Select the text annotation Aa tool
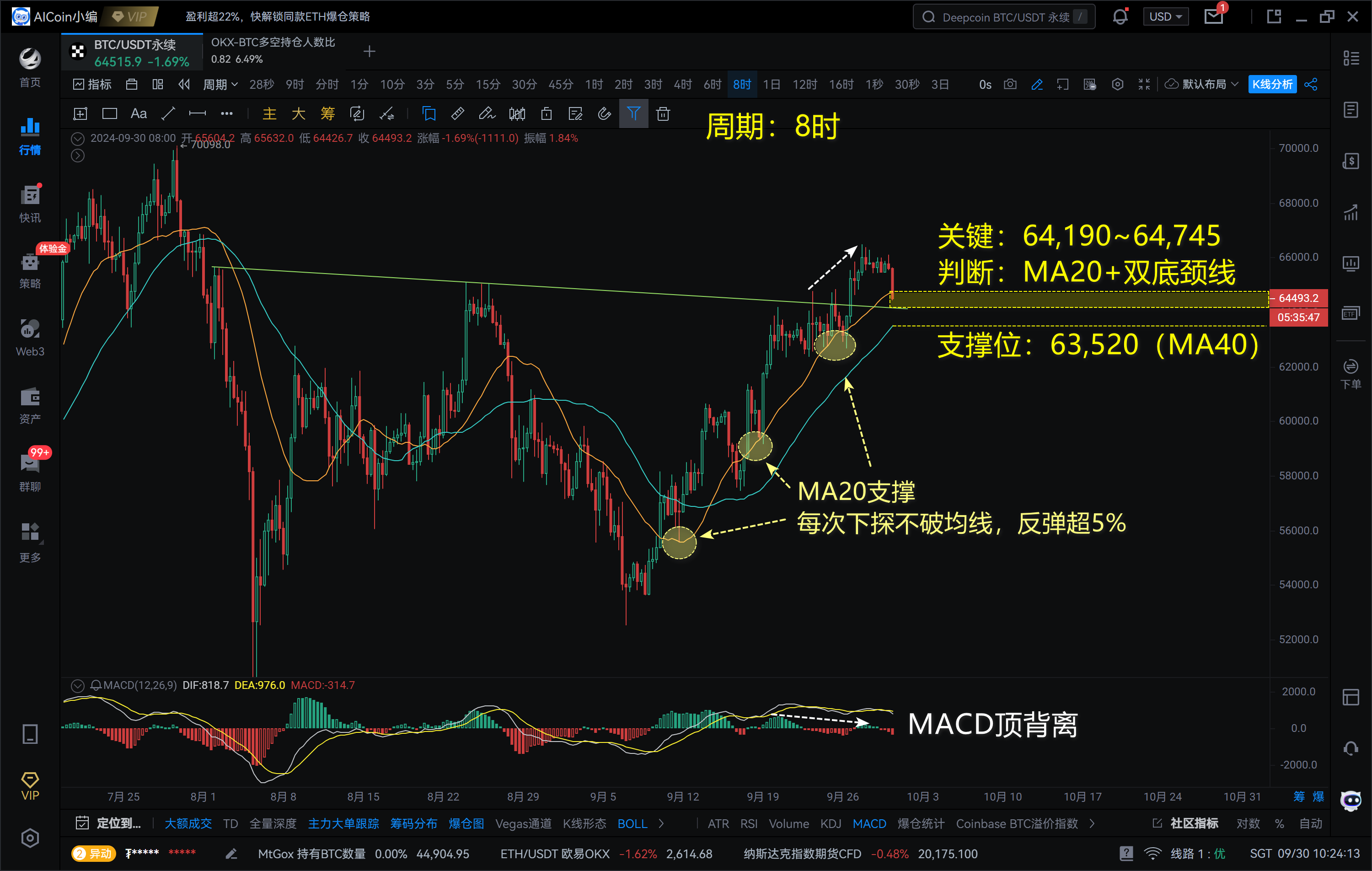1372x871 pixels. click(139, 114)
